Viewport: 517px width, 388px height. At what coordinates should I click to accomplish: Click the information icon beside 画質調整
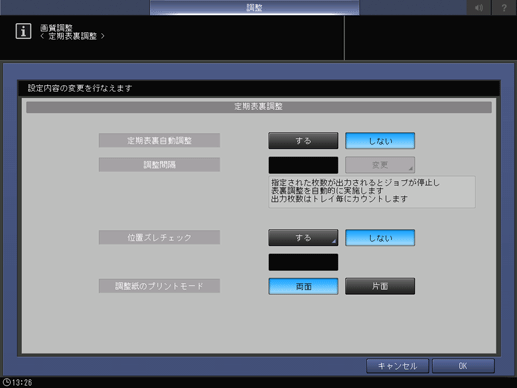(x=23, y=31)
